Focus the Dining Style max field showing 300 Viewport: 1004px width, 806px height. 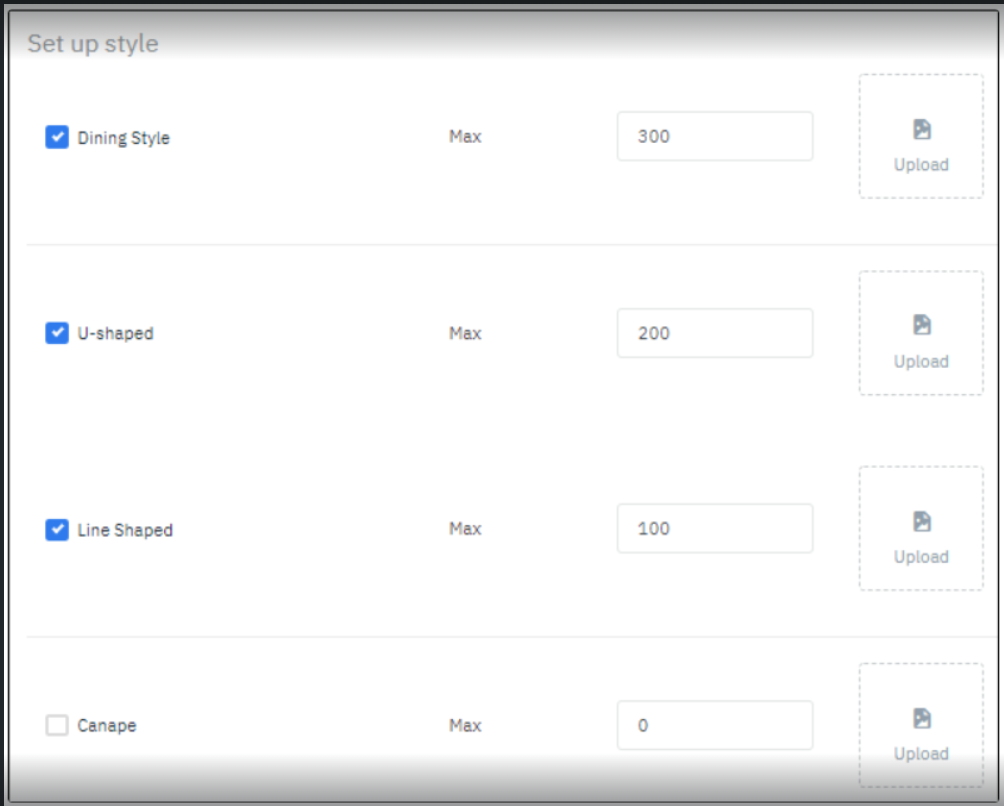(714, 136)
